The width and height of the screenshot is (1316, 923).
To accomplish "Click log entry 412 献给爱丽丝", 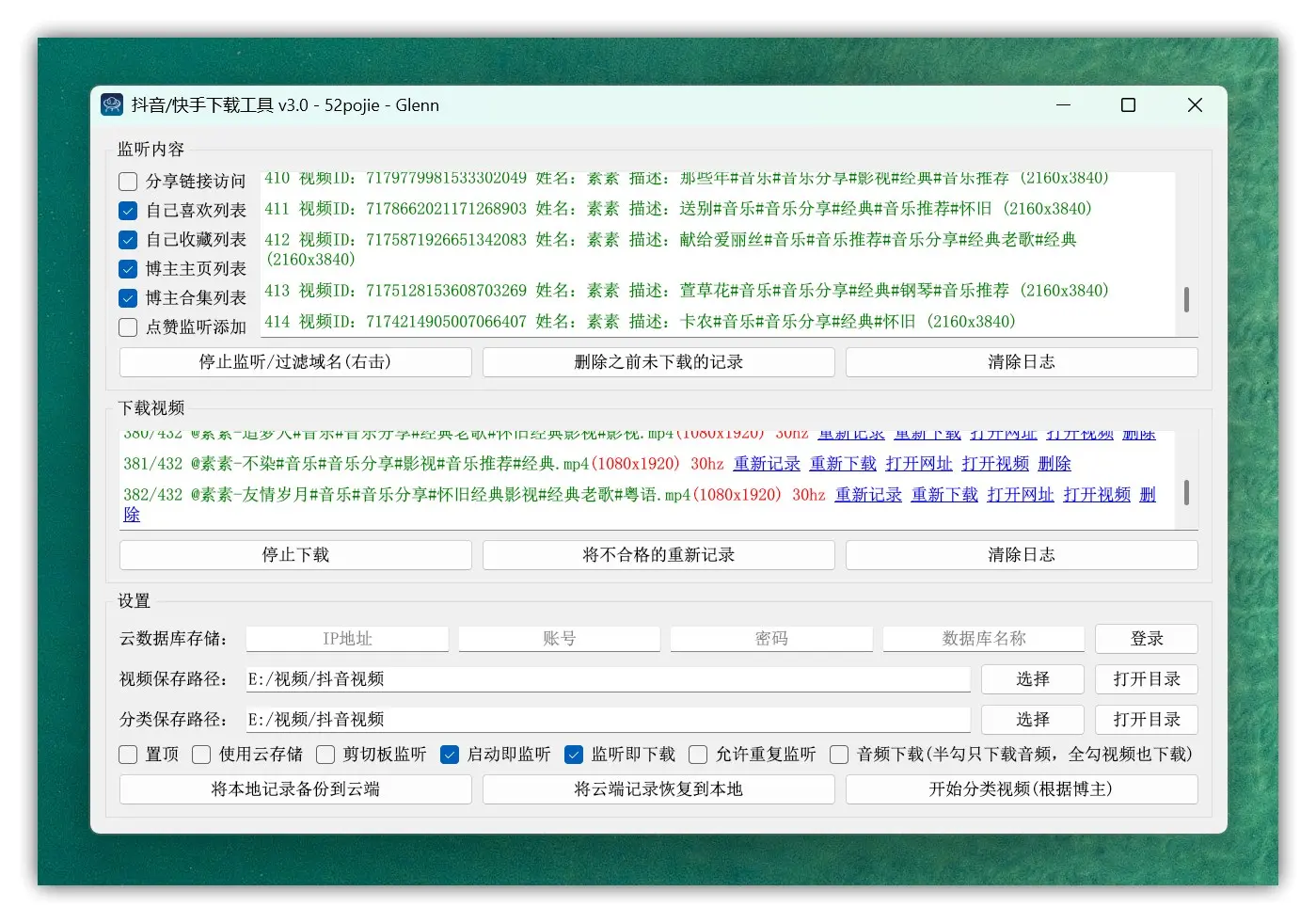I will coord(671,249).
